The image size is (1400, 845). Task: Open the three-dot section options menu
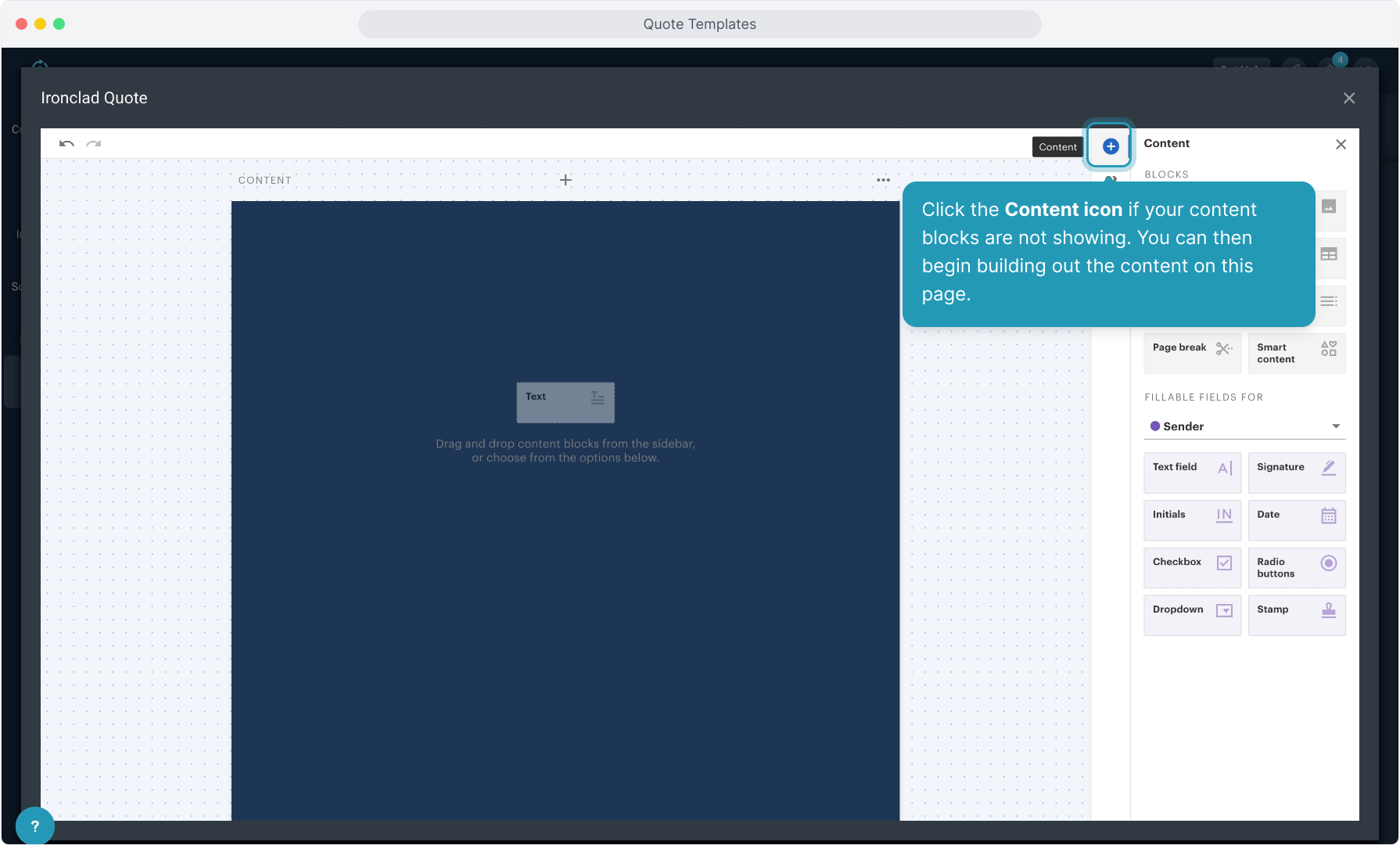pos(883,180)
